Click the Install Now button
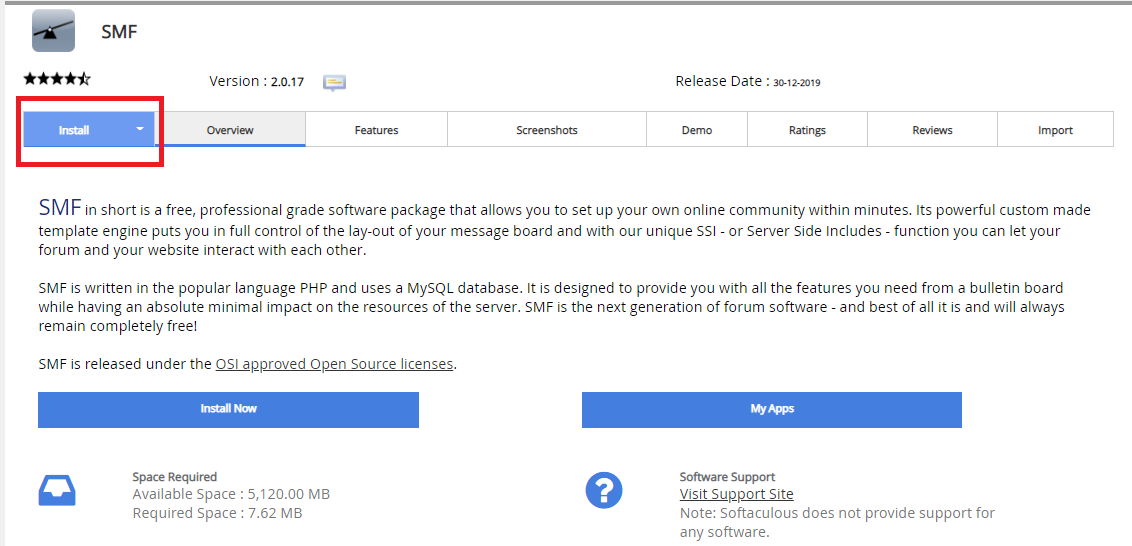 pos(228,410)
